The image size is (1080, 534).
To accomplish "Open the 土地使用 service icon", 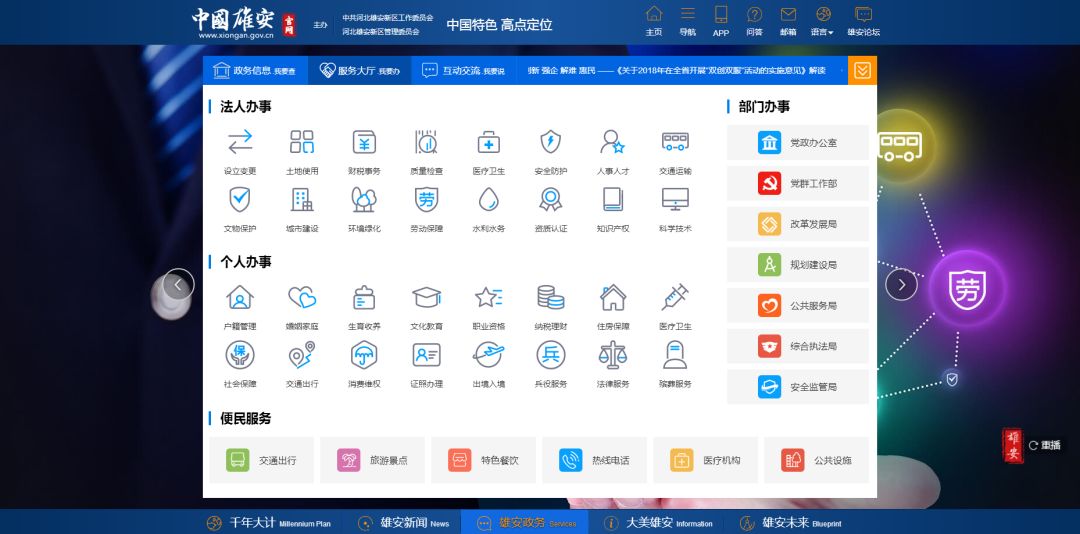I will click(302, 142).
